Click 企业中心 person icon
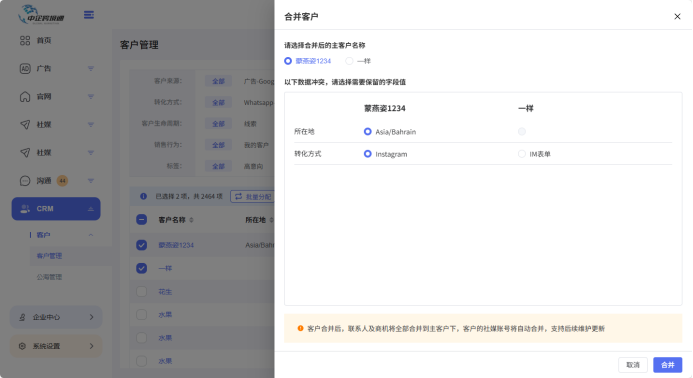This screenshot has height=378, width=693. pyautogui.click(x=22, y=317)
